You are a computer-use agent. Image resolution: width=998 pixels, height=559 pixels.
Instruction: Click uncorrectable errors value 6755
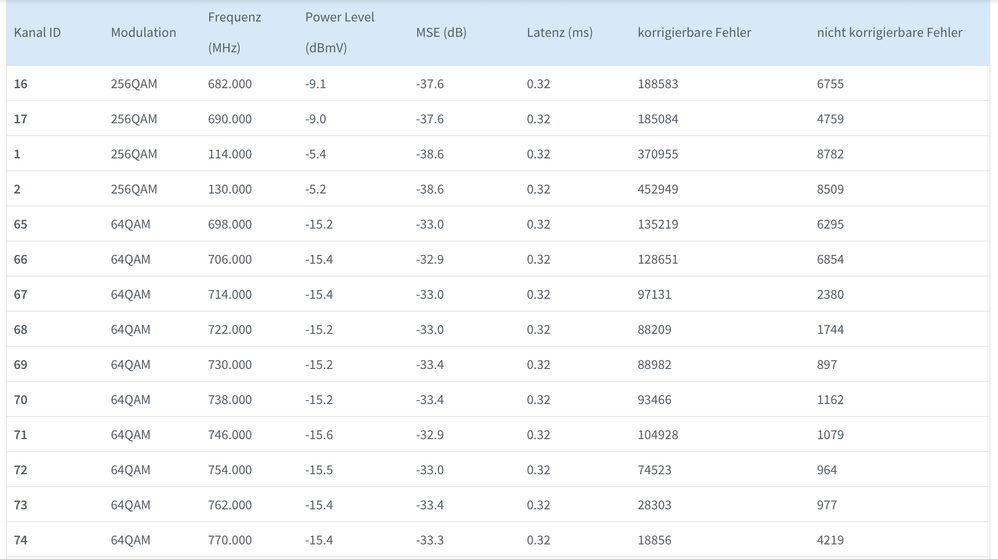(x=831, y=84)
